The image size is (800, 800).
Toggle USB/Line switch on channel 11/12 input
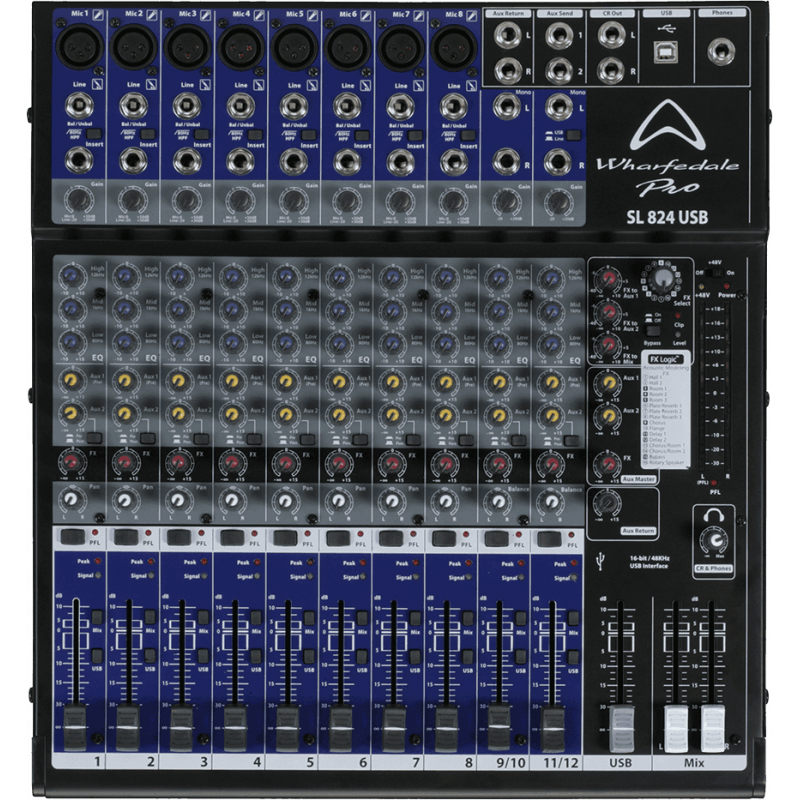574,135
